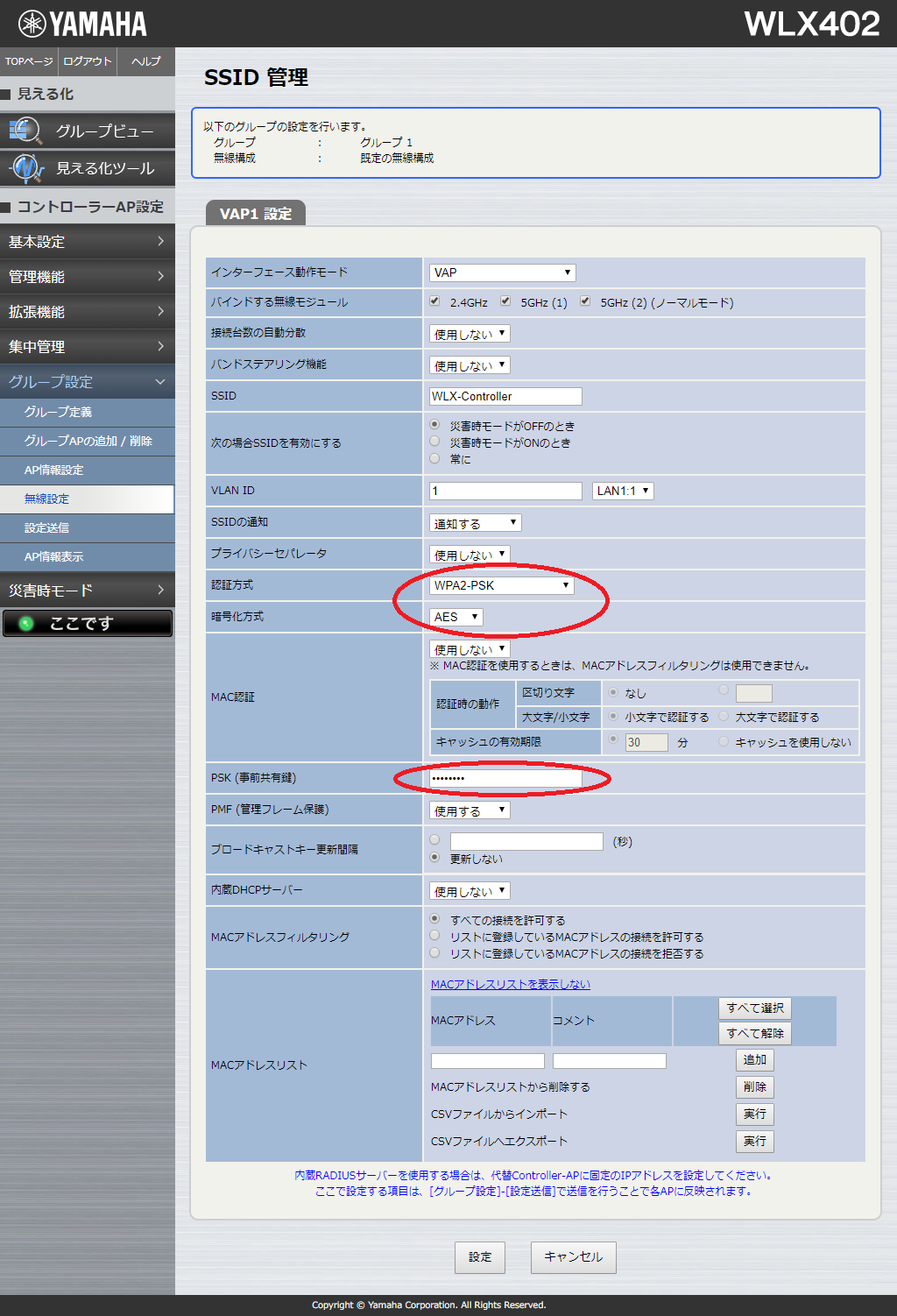The image size is (897, 1316).
Task: Expand the 基本設定 sidebar menu
Action: tap(88, 241)
